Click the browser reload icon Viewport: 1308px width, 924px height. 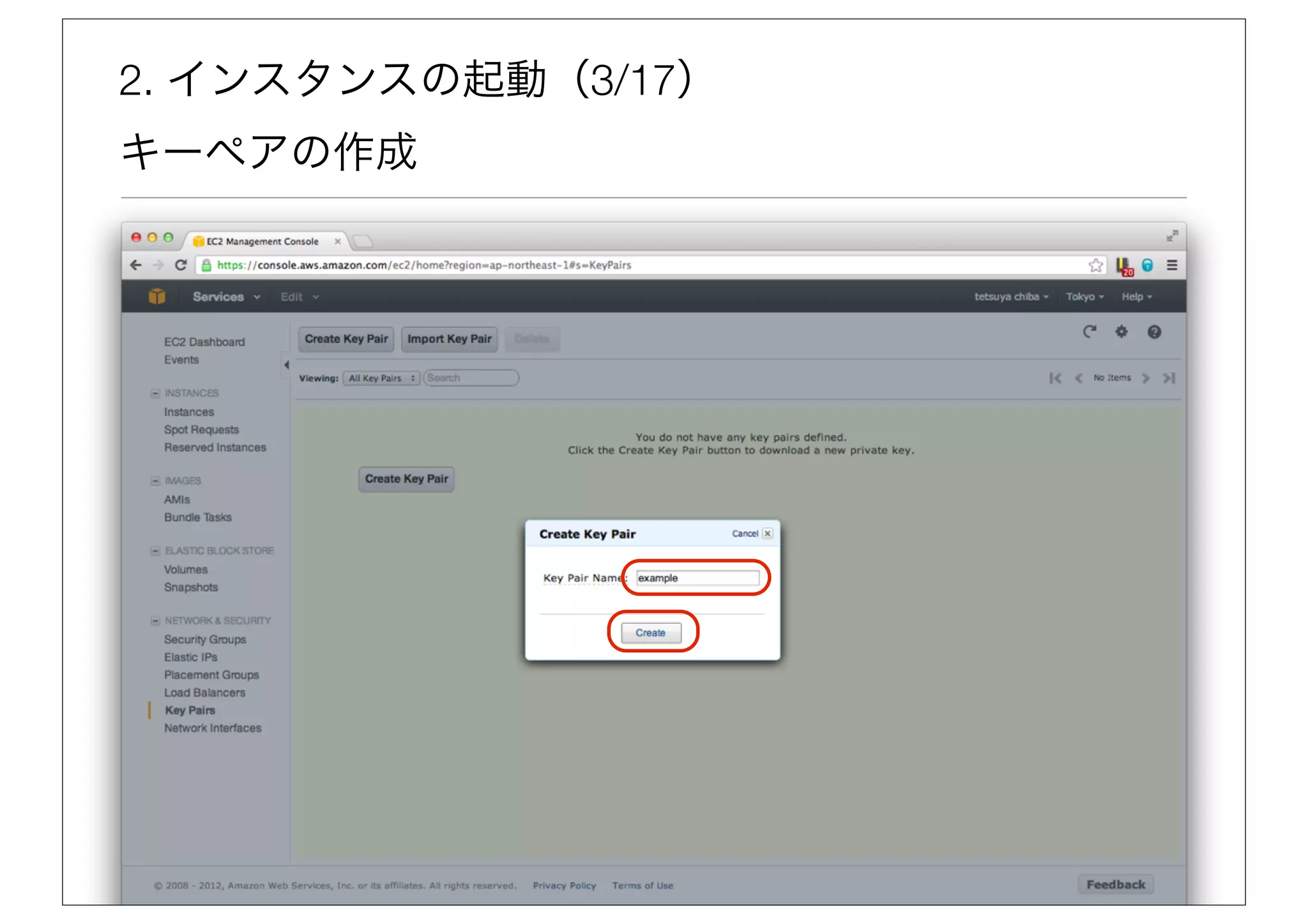181,265
